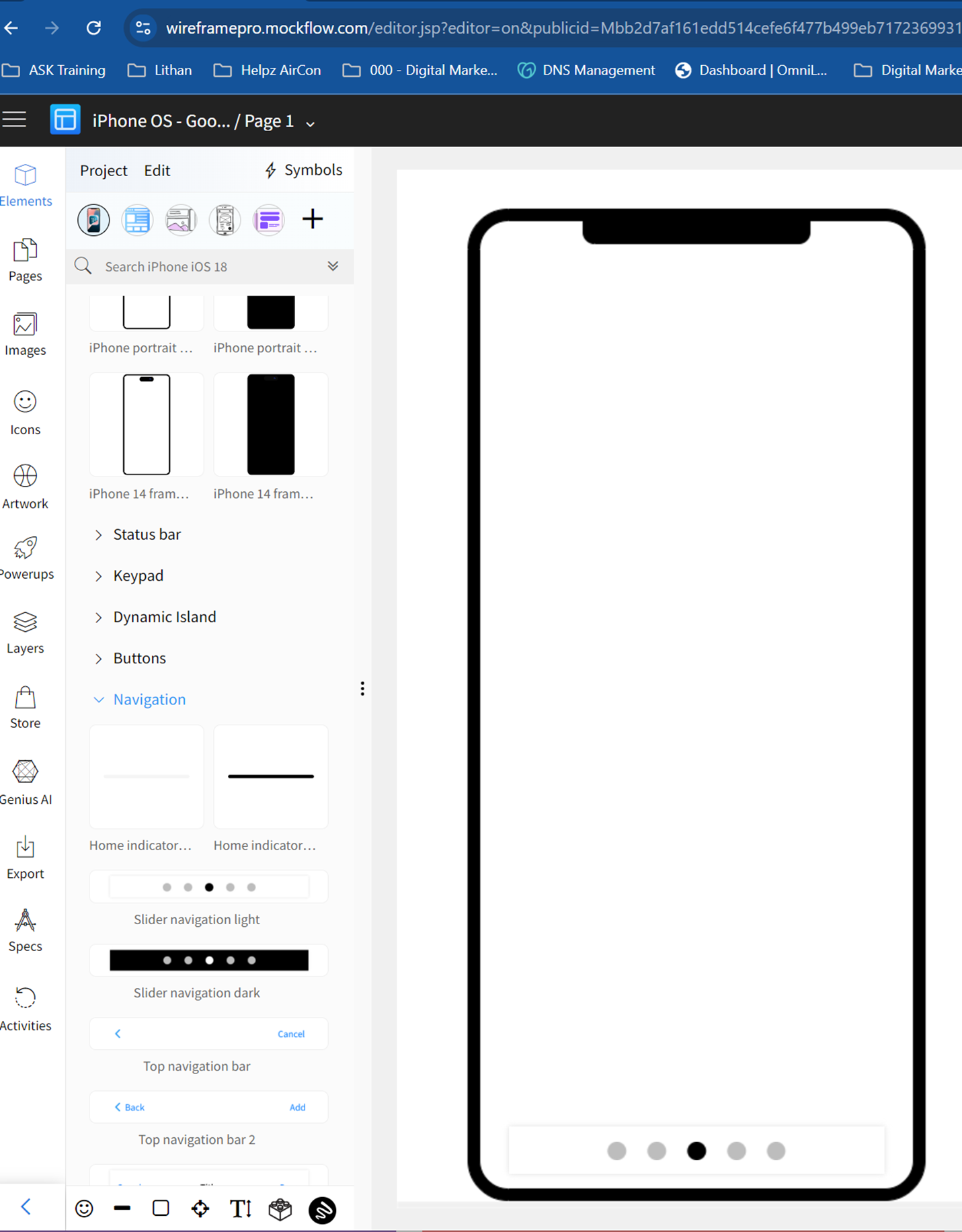This screenshot has width=962, height=1232.
Task: Open the Edit menu
Action: click(157, 171)
